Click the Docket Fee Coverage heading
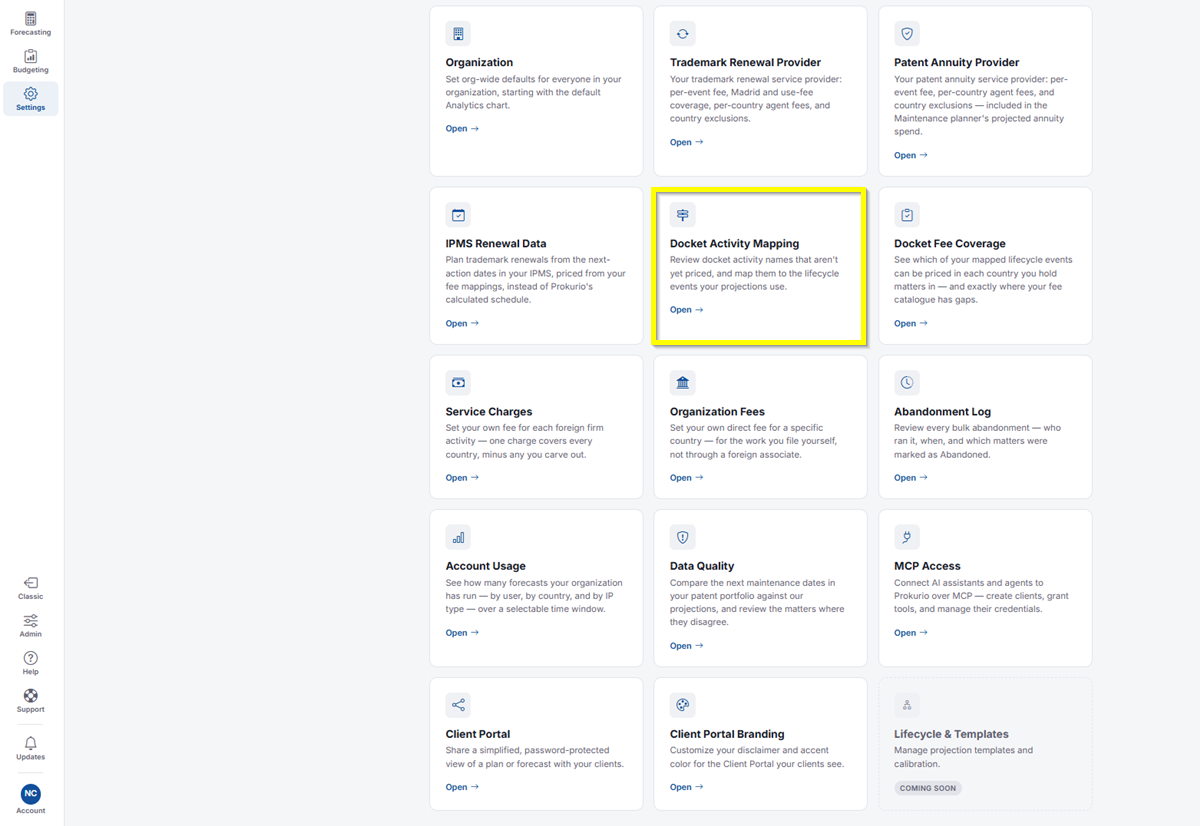The height and width of the screenshot is (826, 1200). [950, 243]
